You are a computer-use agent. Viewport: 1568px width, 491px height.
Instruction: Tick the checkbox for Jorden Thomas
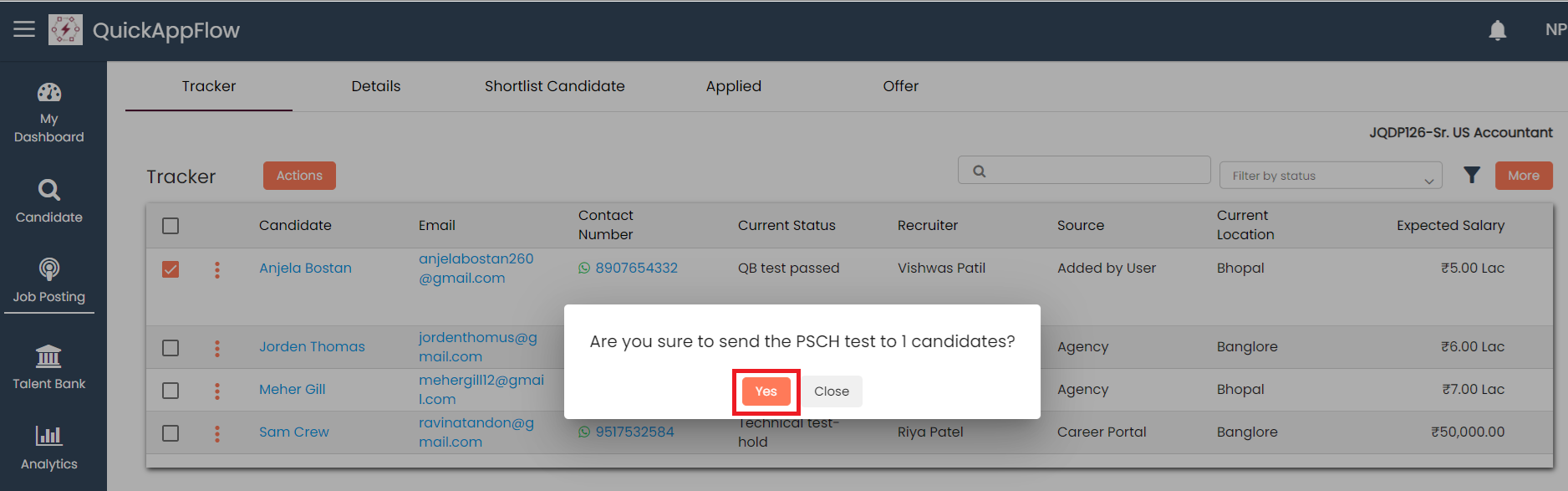point(171,348)
